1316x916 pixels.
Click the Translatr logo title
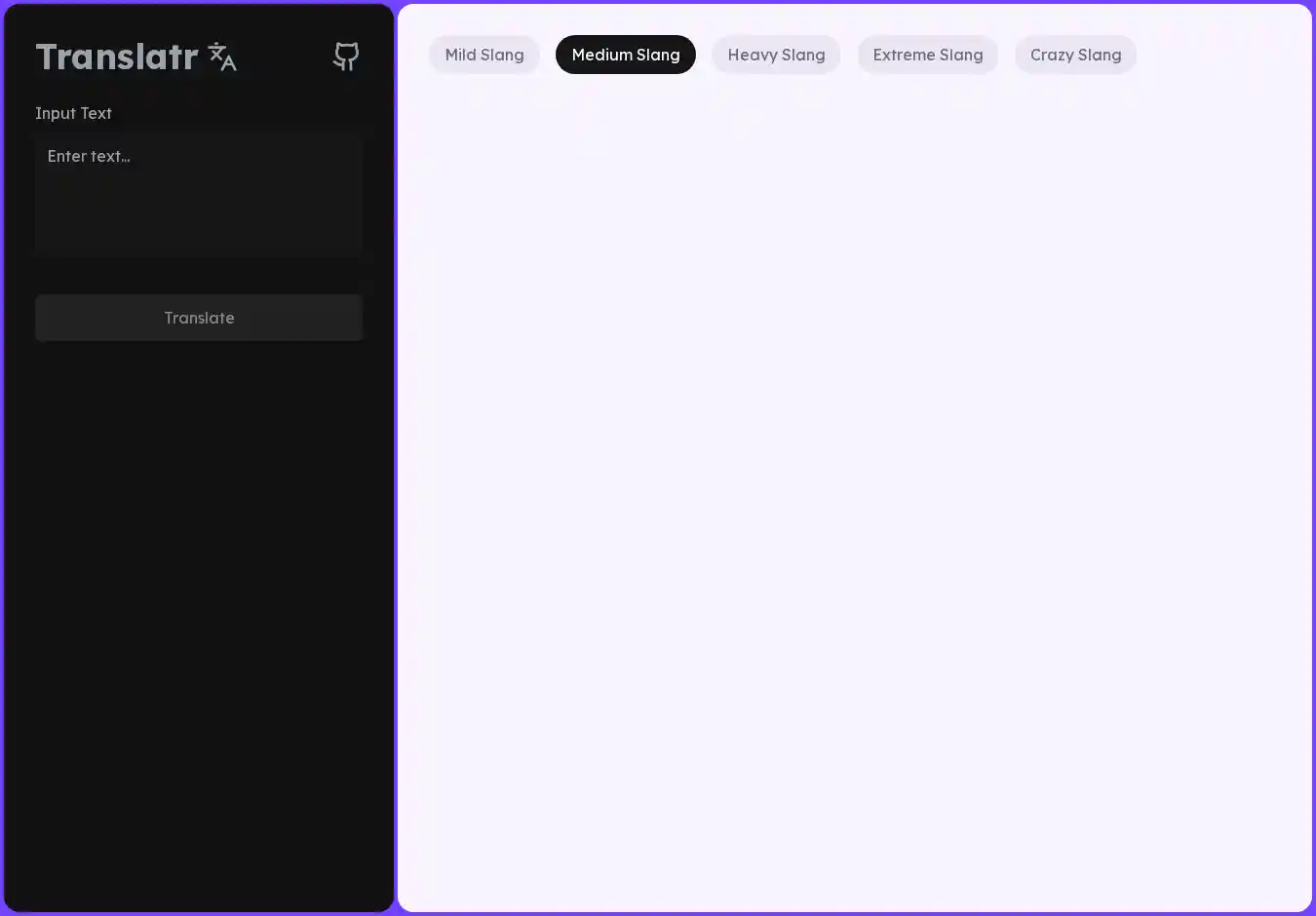[x=117, y=57]
